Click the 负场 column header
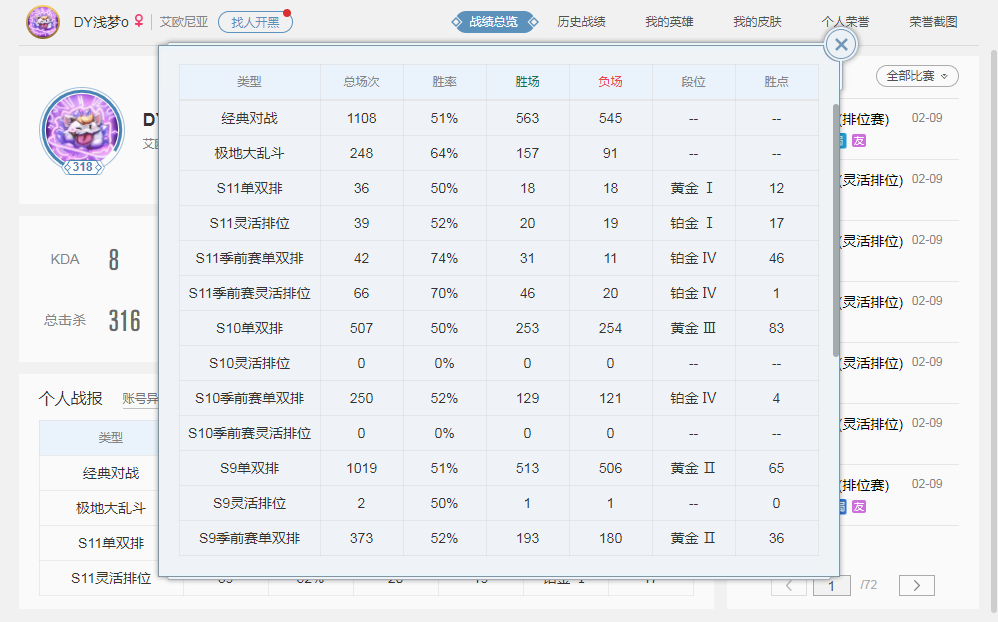The height and width of the screenshot is (622, 998). pos(610,81)
